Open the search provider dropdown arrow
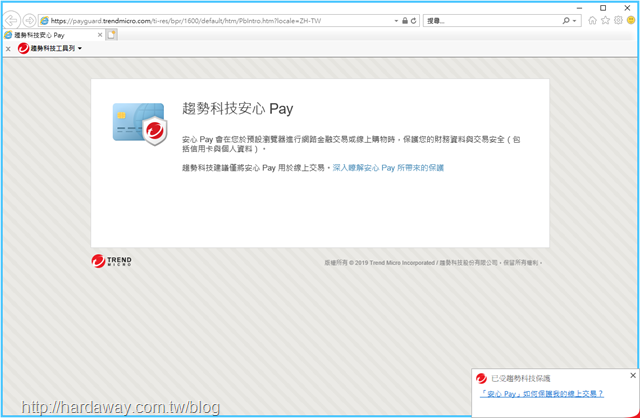The image size is (640, 418). click(575, 21)
